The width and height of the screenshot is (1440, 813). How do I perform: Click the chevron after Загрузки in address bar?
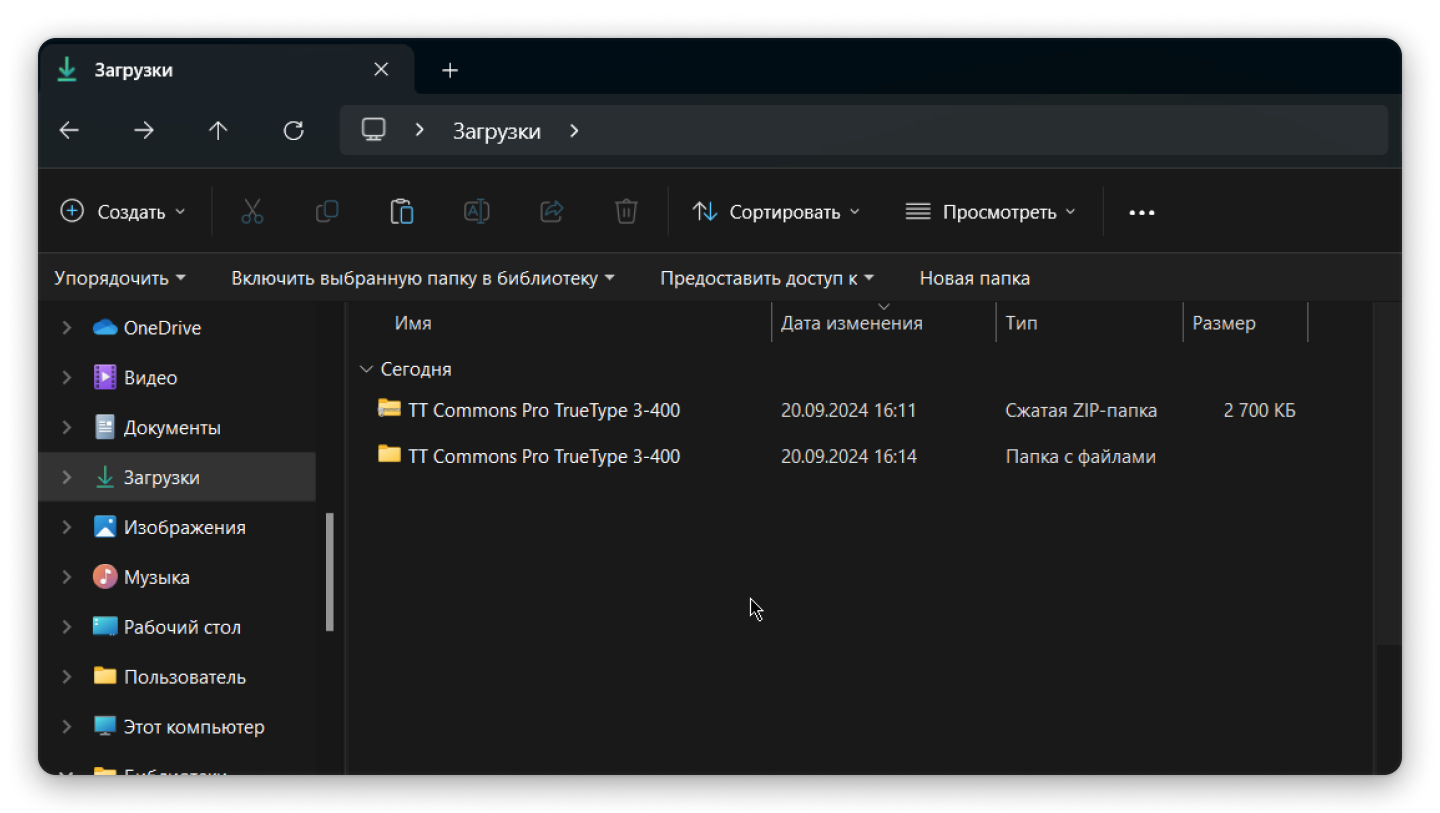574,131
